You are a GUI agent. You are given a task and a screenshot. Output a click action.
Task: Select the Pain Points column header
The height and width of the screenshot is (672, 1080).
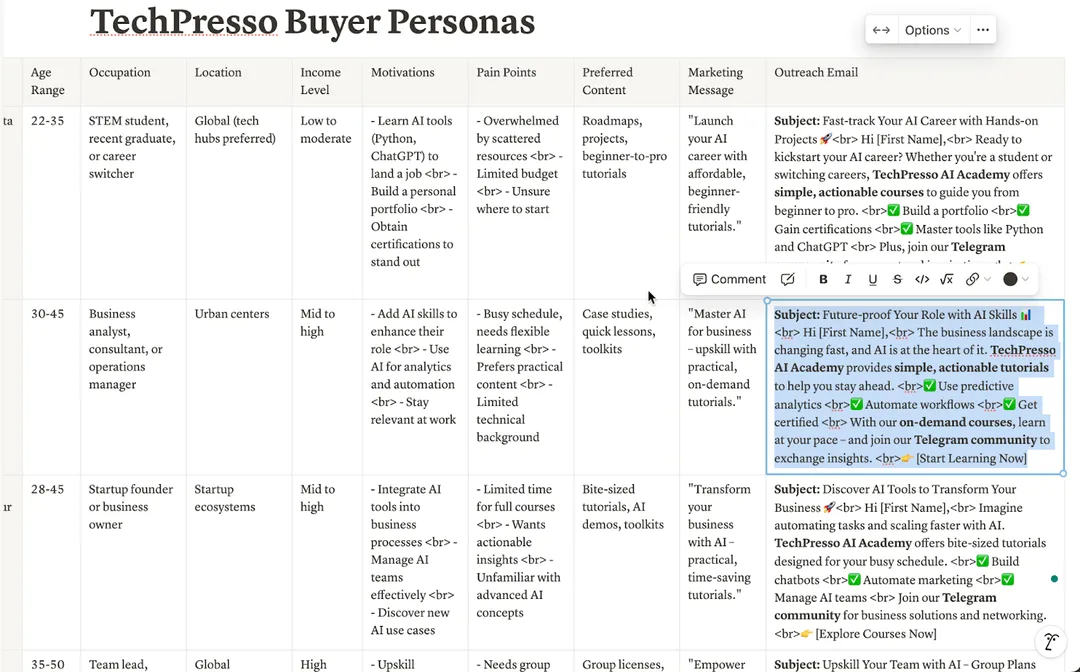tap(521, 81)
